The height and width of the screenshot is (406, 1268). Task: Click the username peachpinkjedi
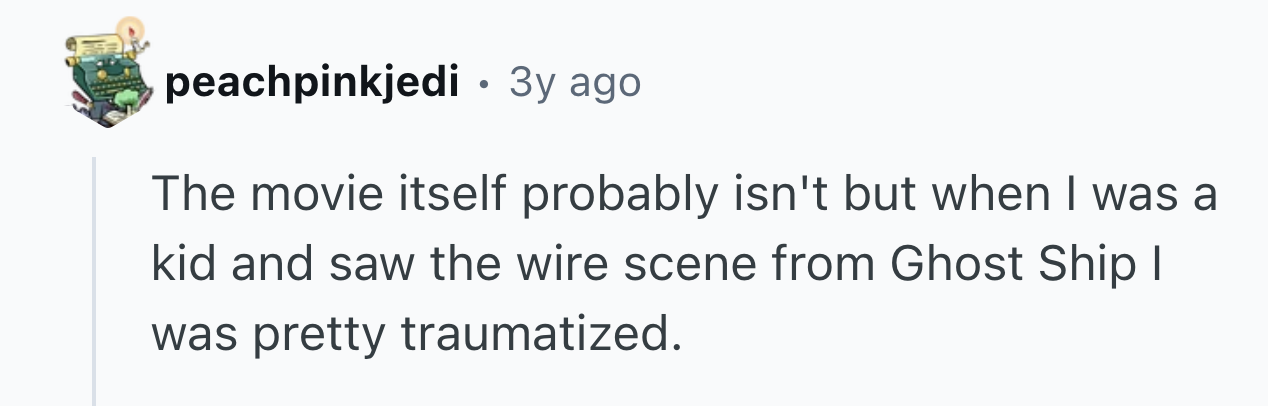tap(312, 83)
